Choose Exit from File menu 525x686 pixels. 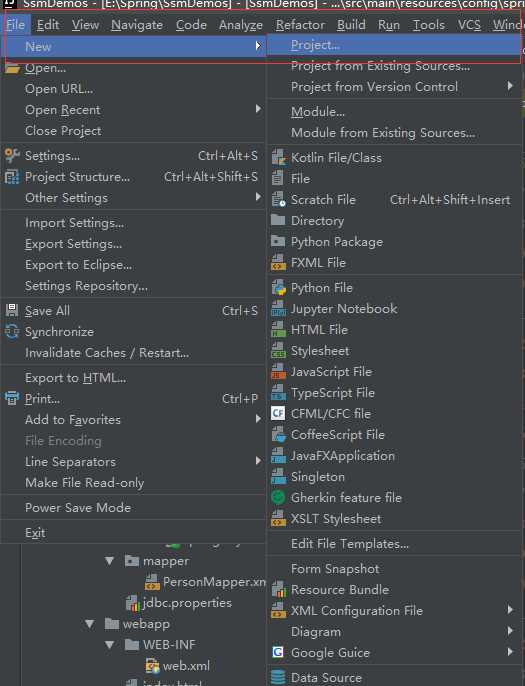pos(133,532)
